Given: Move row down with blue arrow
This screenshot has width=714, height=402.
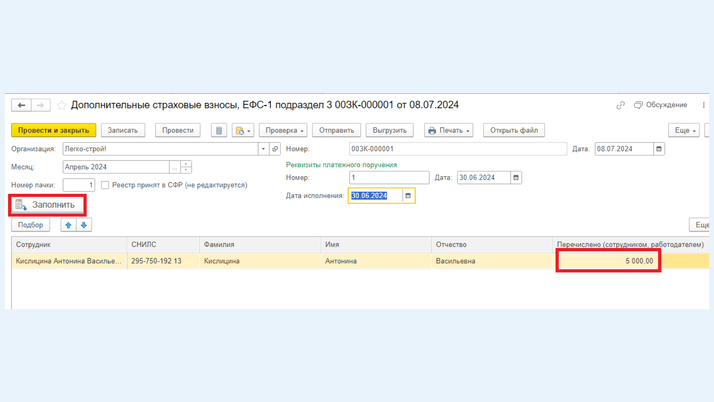Looking at the screenshot, I should [84, 225].
